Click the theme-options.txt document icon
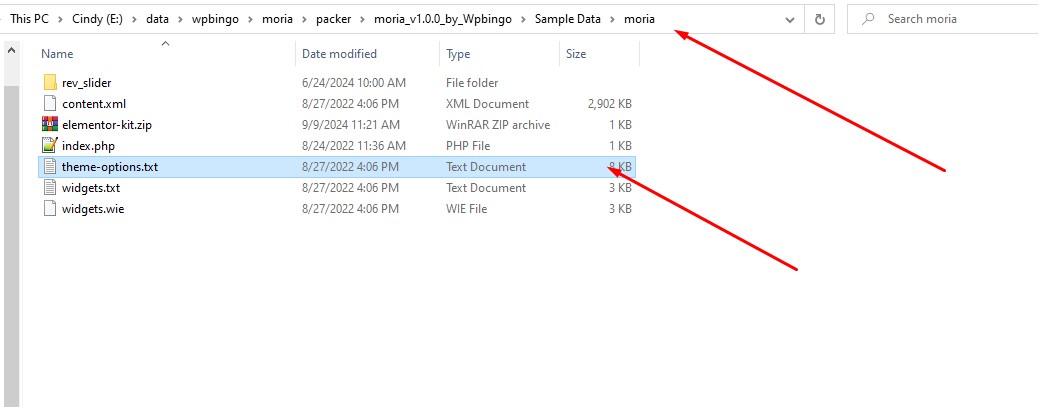The width and height of the screenshot is (1038, 407). (50, 167)
